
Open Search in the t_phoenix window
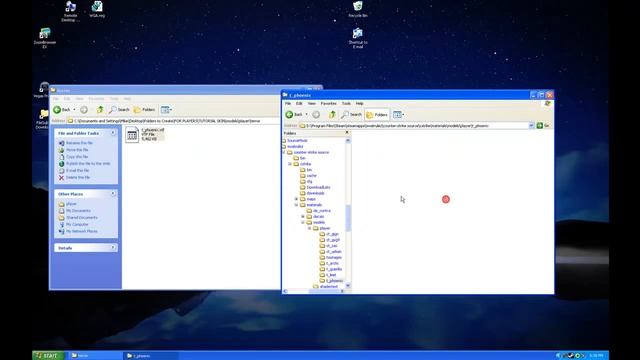[x=352, y=115]
